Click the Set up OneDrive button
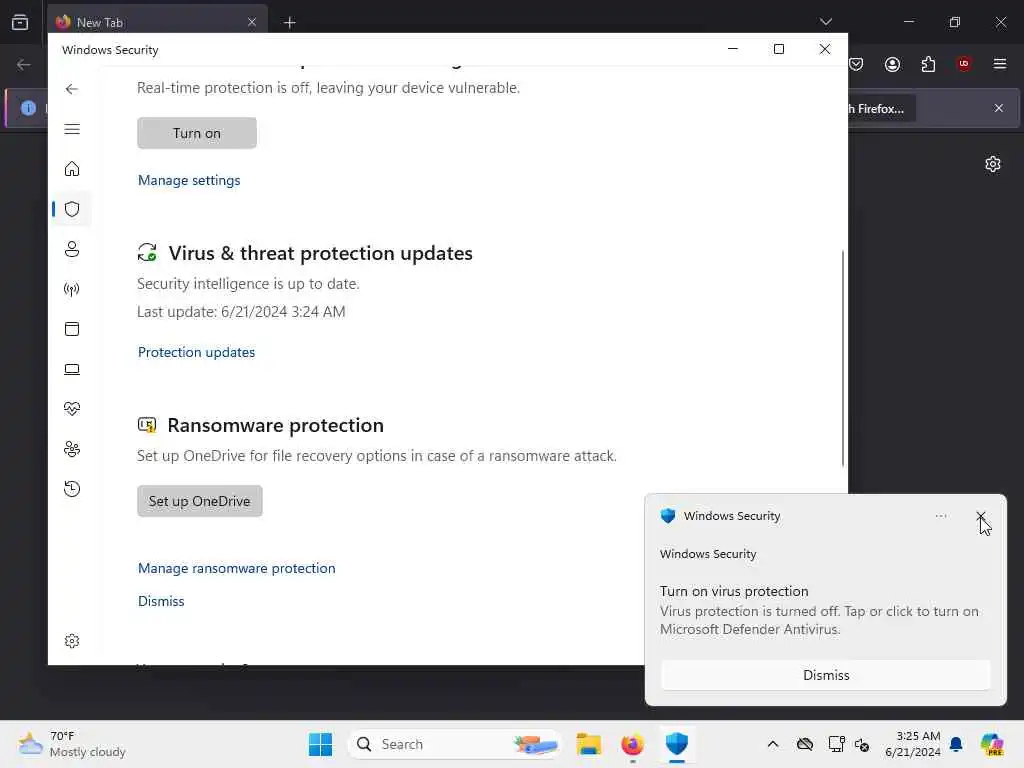The image size is (1024, 768). [x=199, y=502]
